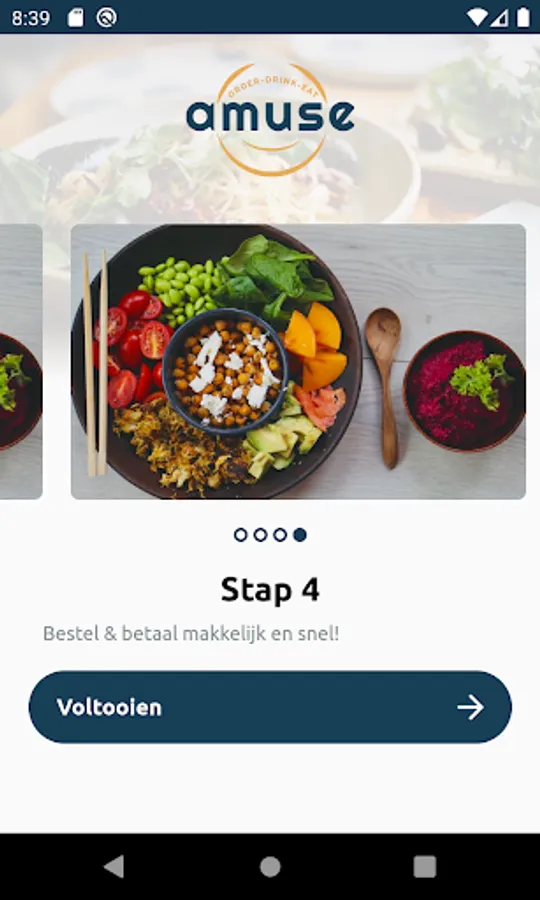Tap the SD card status bar icon
Viewport: 540px width, 900px height.
pos(75,18)
